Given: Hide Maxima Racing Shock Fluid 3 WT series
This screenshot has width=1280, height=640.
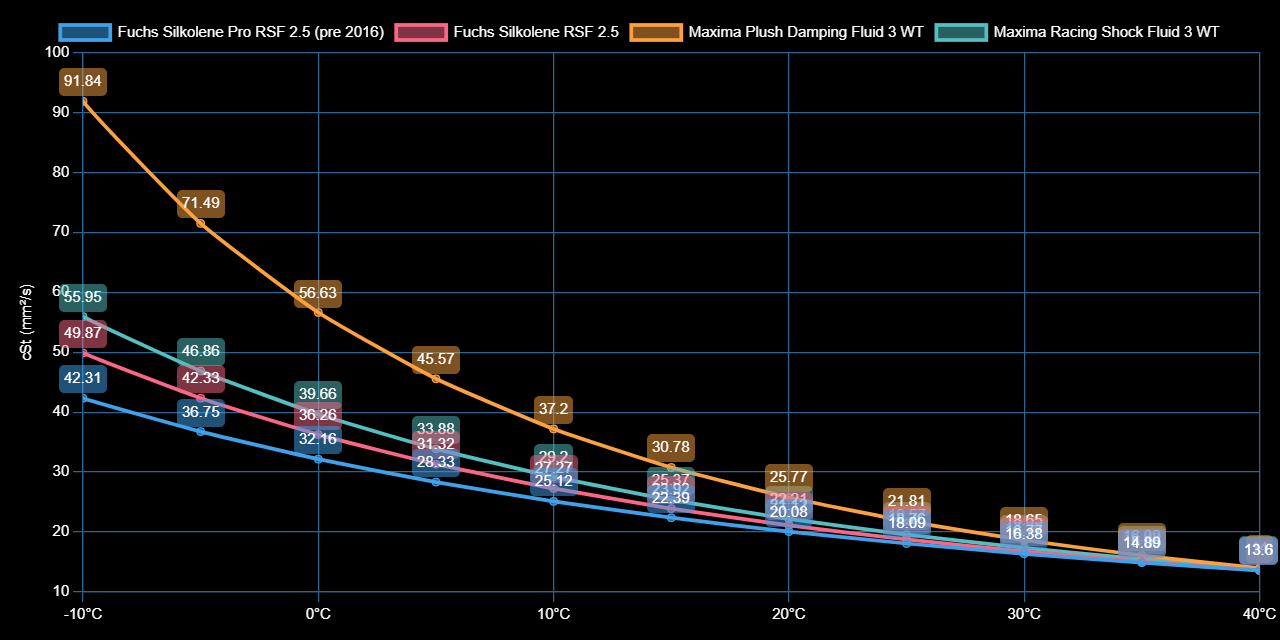Looking at the screenshot, I should (x=1105, y=32).
